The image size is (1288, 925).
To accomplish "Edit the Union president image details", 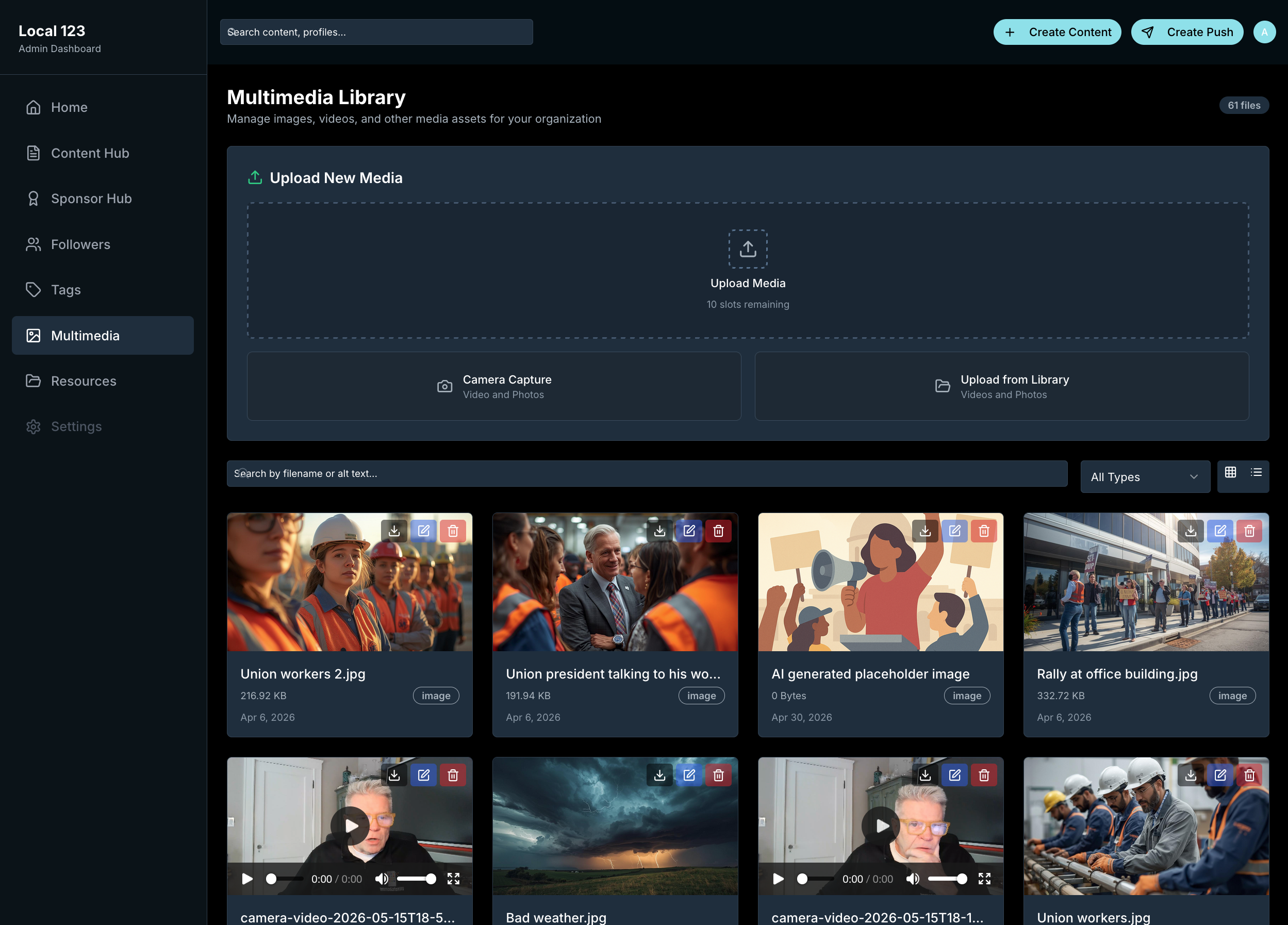I will coord(689,531).
